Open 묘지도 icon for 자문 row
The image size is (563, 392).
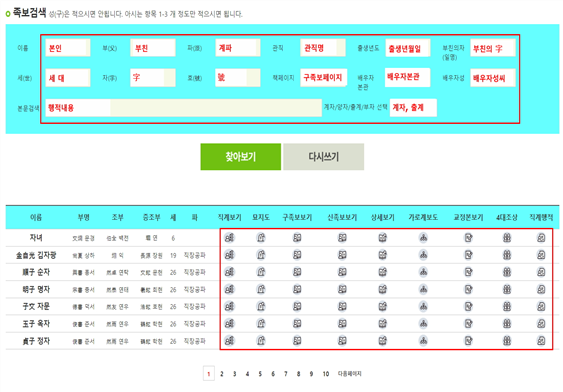[x=261, y=307]
